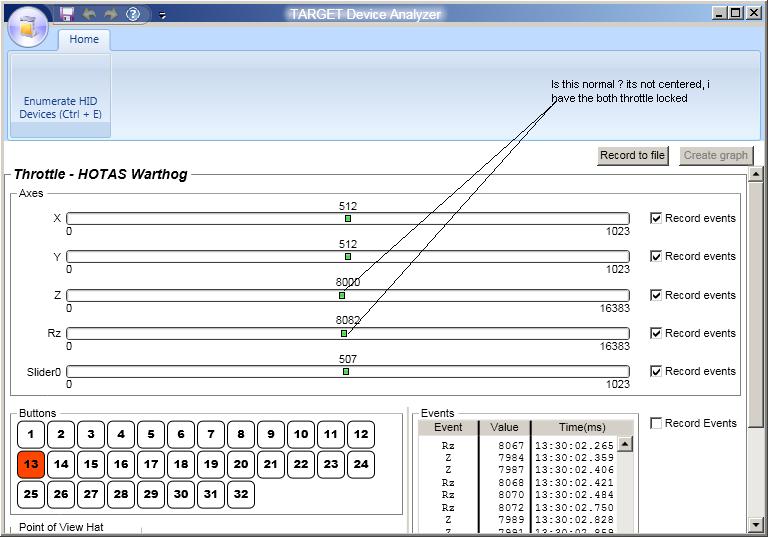The image size is (768, 537).
Task: Select the event row with value 7984
Action: 518,458
